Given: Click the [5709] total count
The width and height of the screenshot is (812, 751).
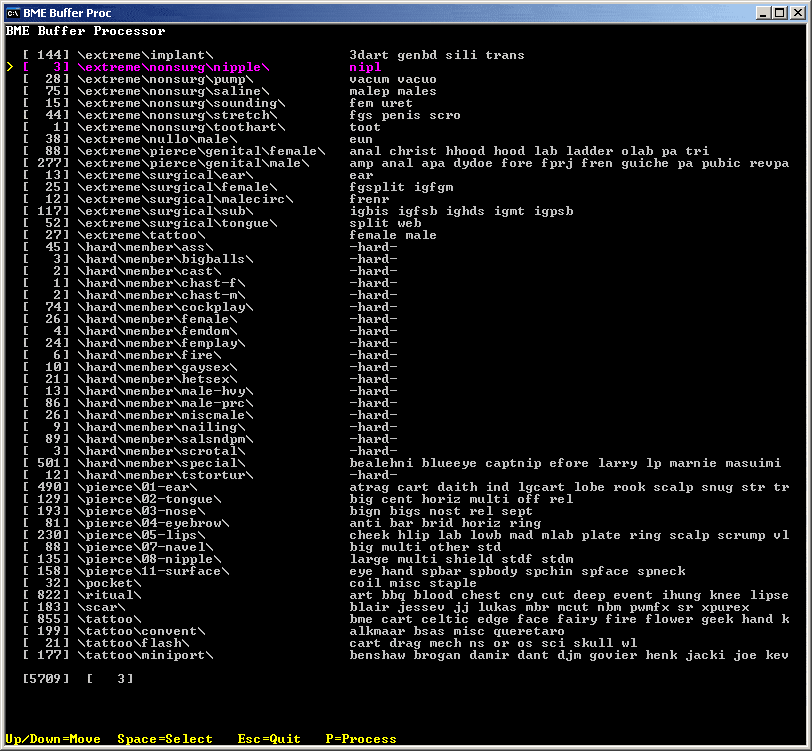Looking at the screenshot, I should 45,679.
